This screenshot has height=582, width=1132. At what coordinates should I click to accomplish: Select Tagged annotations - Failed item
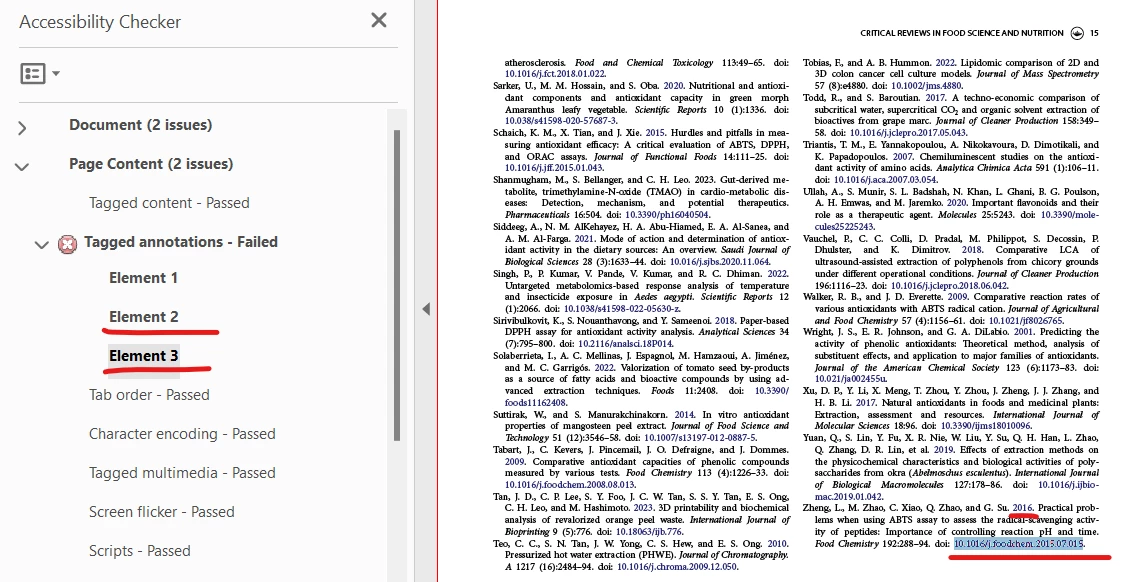[x=180, y=242]
